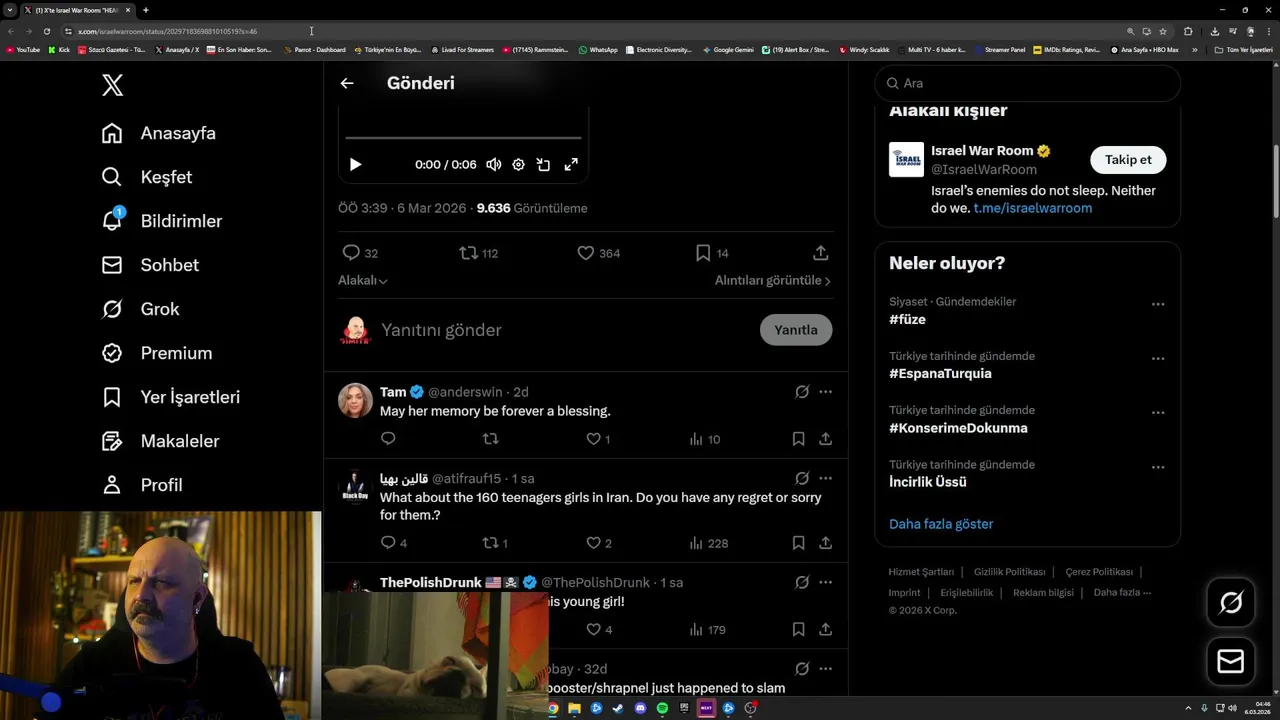Open more options for #KonserimeDokunma trend

pos(1158,412)
